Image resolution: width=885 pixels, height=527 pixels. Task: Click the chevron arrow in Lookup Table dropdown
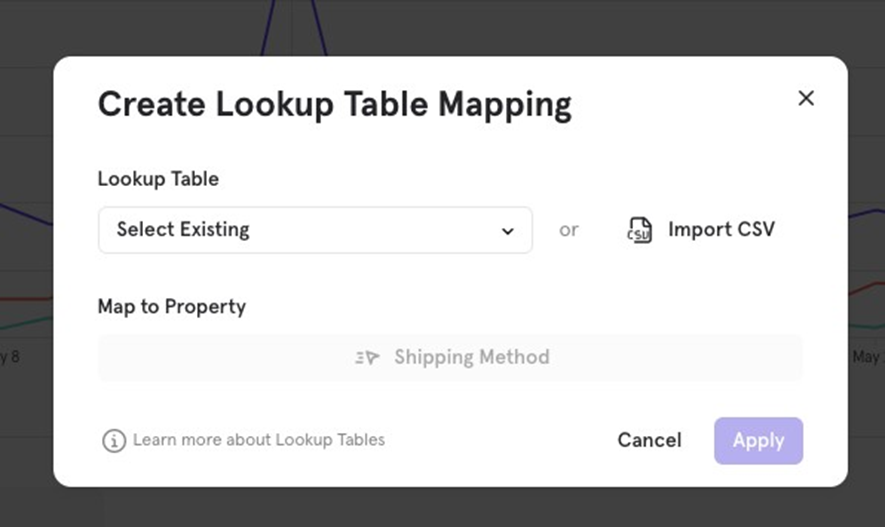coord(508,231)
